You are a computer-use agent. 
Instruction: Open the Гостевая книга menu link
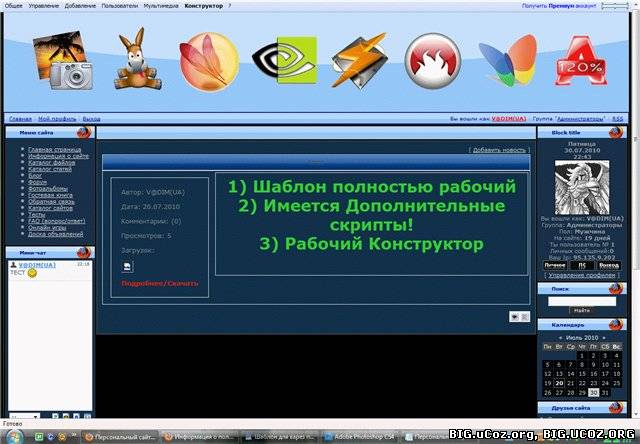pyautogui.click(x=50, y=195)
